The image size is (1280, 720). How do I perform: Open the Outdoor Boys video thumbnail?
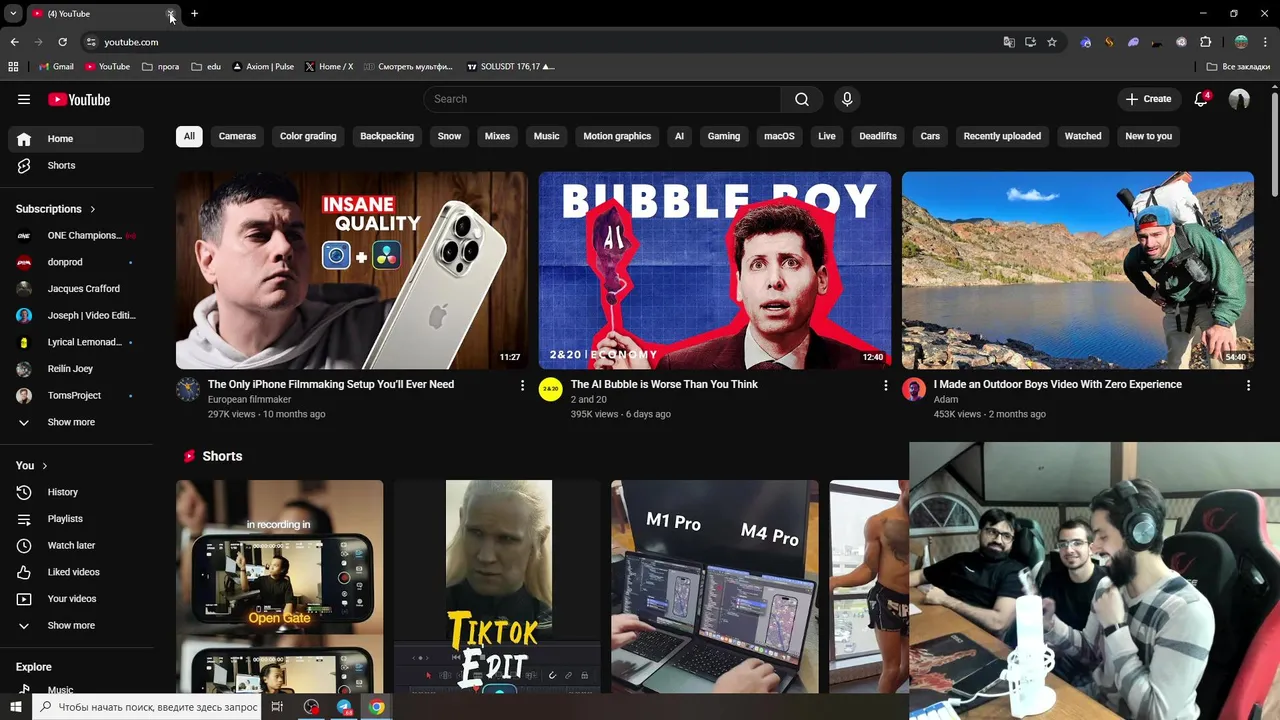pyautogui.click(x=1078, y=270)
